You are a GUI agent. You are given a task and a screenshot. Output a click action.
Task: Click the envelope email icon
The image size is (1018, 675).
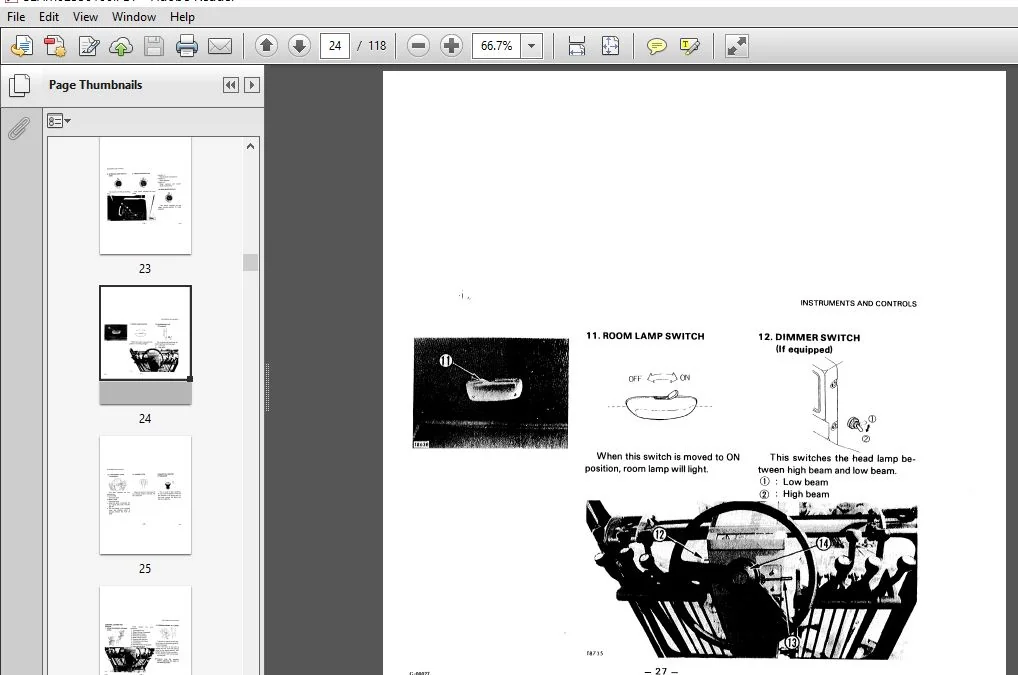(x=220, y=46)
